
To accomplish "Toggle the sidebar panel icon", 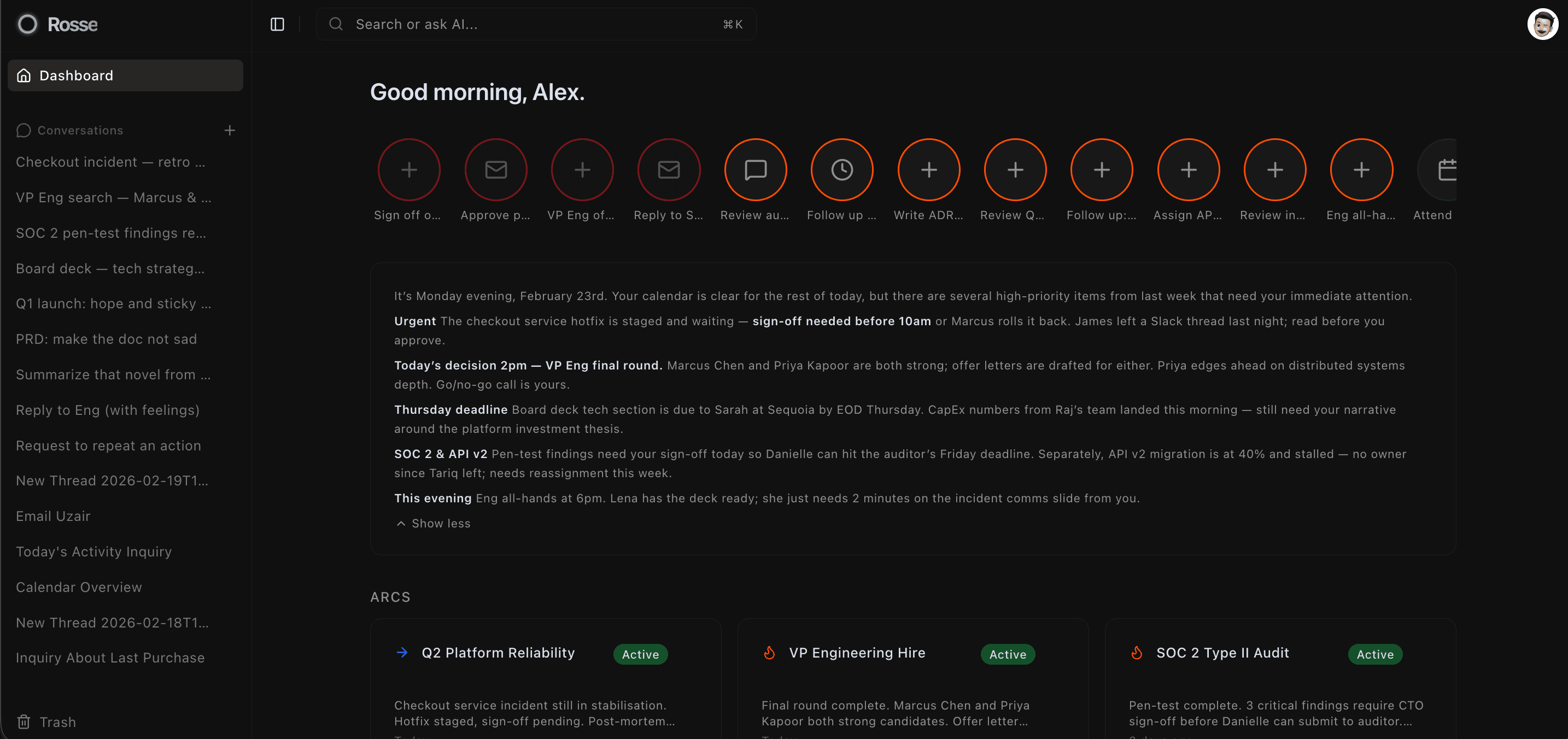I will click(277, 25).
